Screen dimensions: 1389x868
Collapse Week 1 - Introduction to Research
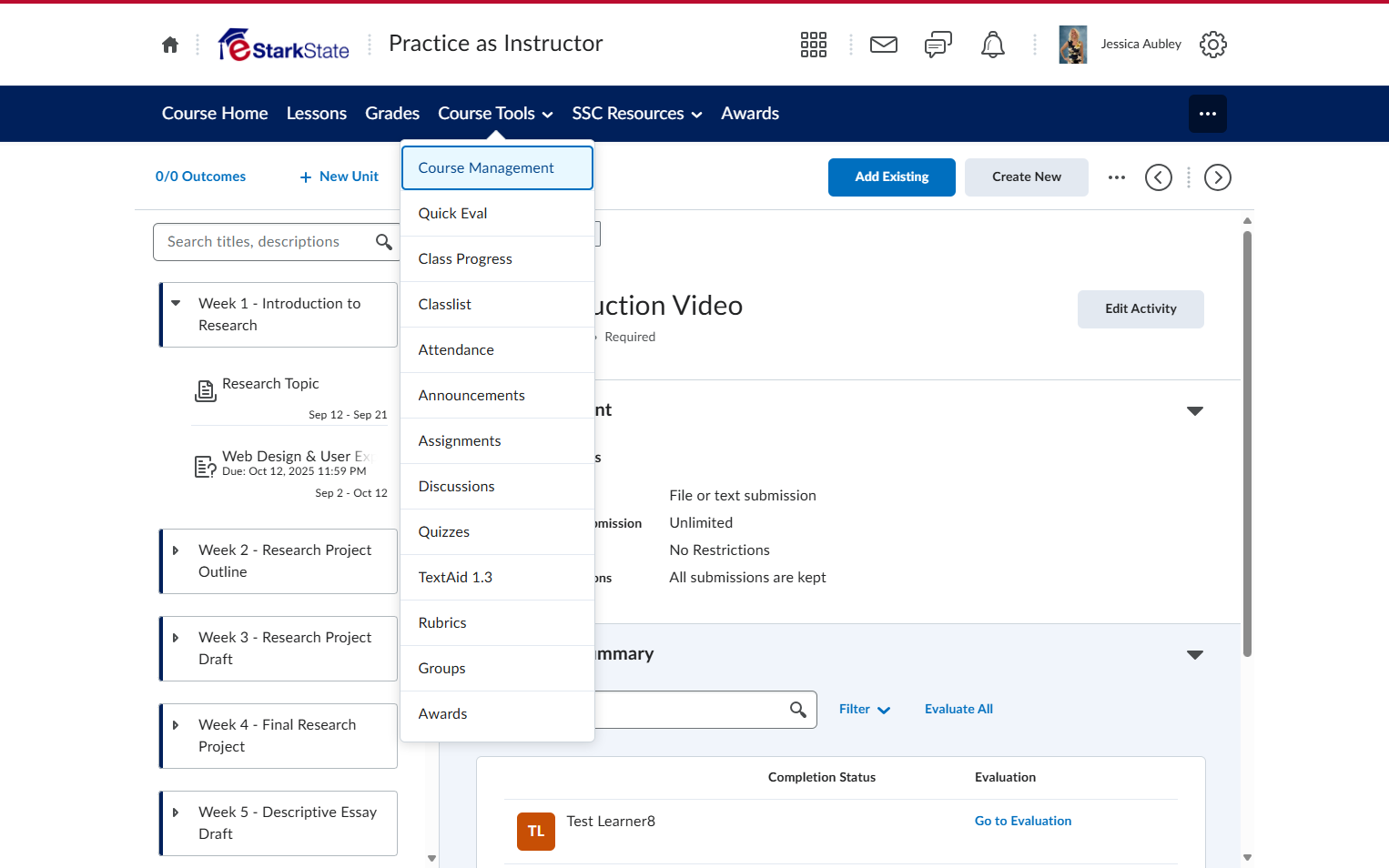[x=176, y=303]
